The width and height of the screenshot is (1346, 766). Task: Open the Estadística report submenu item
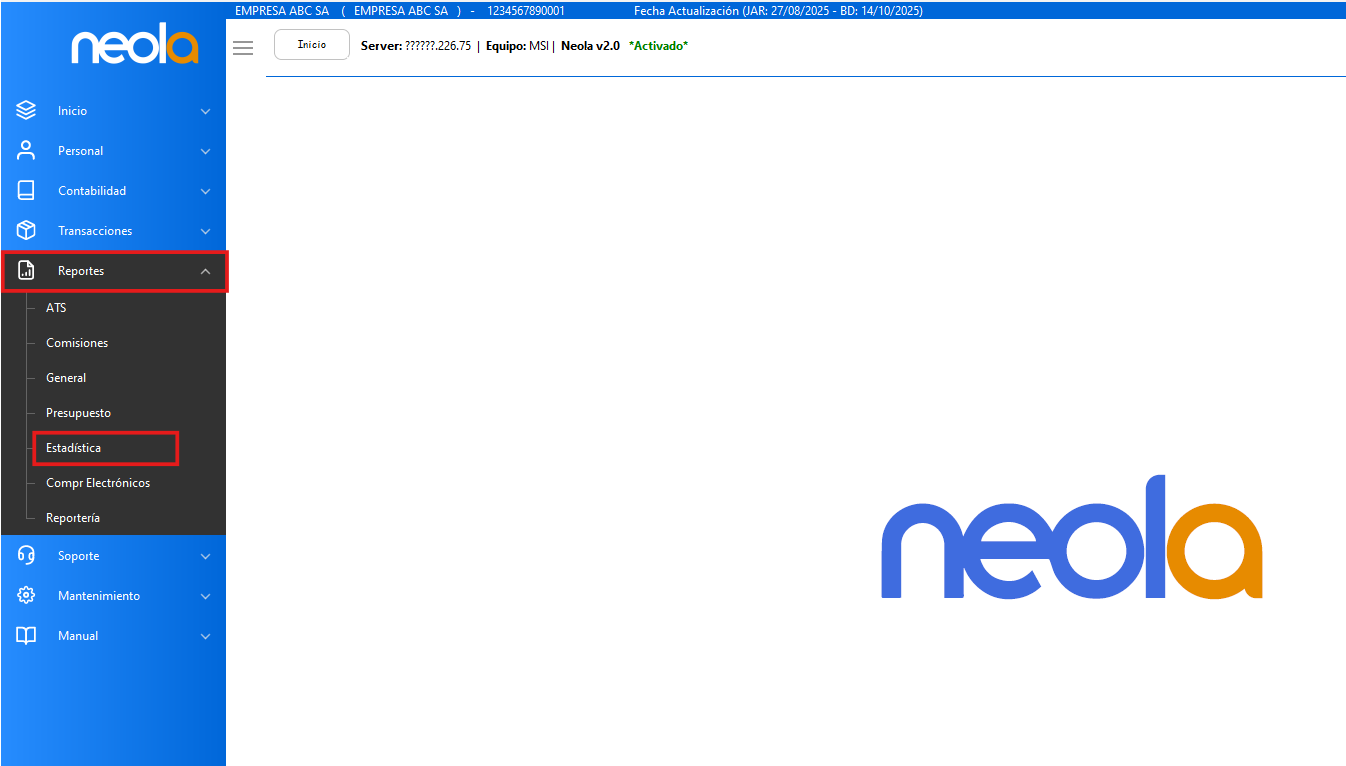click(74, 448)
